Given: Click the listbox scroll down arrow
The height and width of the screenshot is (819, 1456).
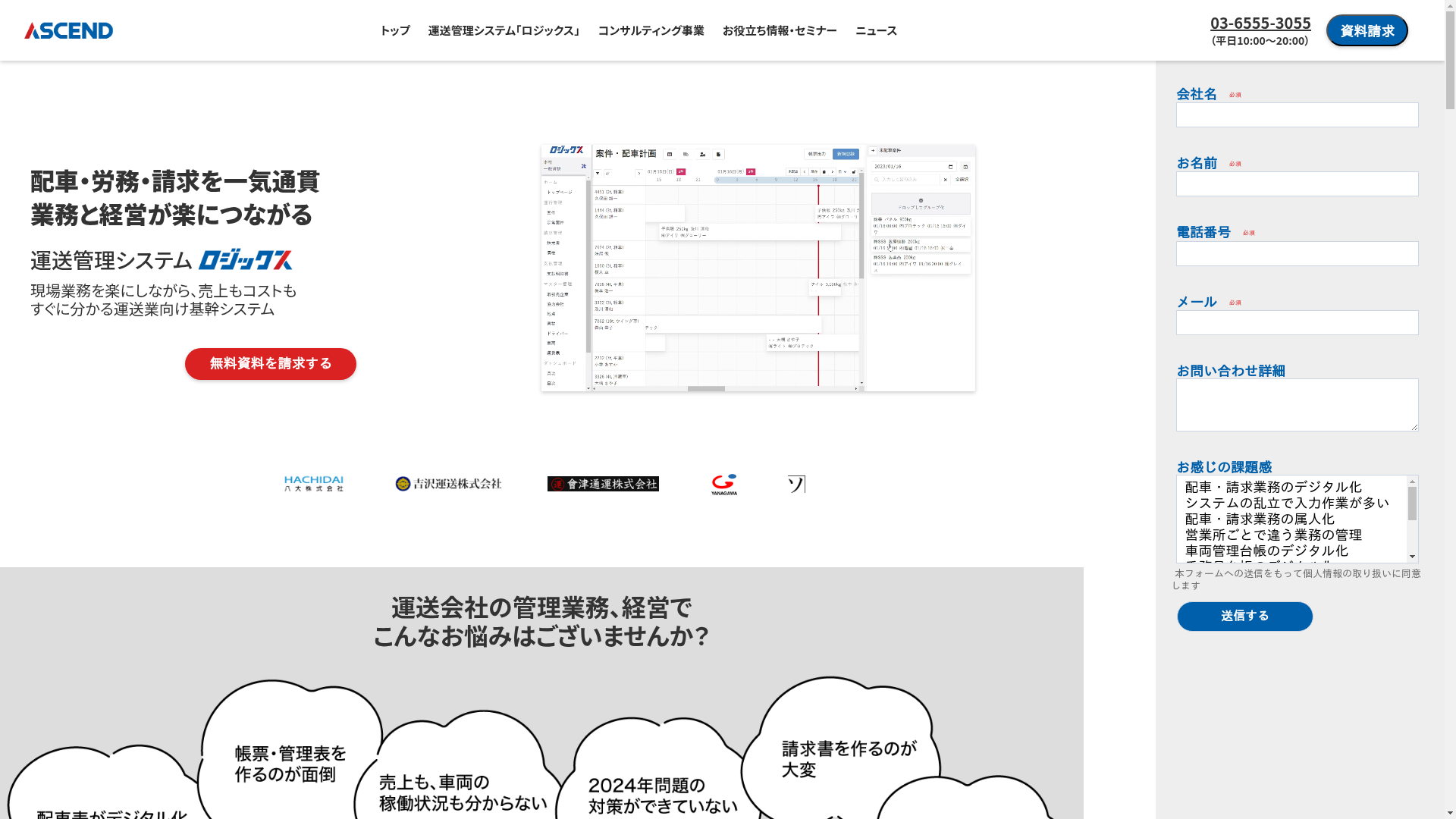Looking at the screenshot, I should (x=1412, y=557).
